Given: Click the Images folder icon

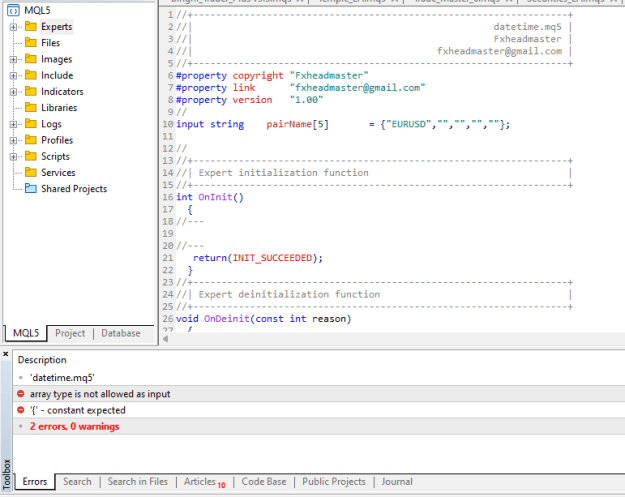Looking at the screenshot, I should 31,59.
